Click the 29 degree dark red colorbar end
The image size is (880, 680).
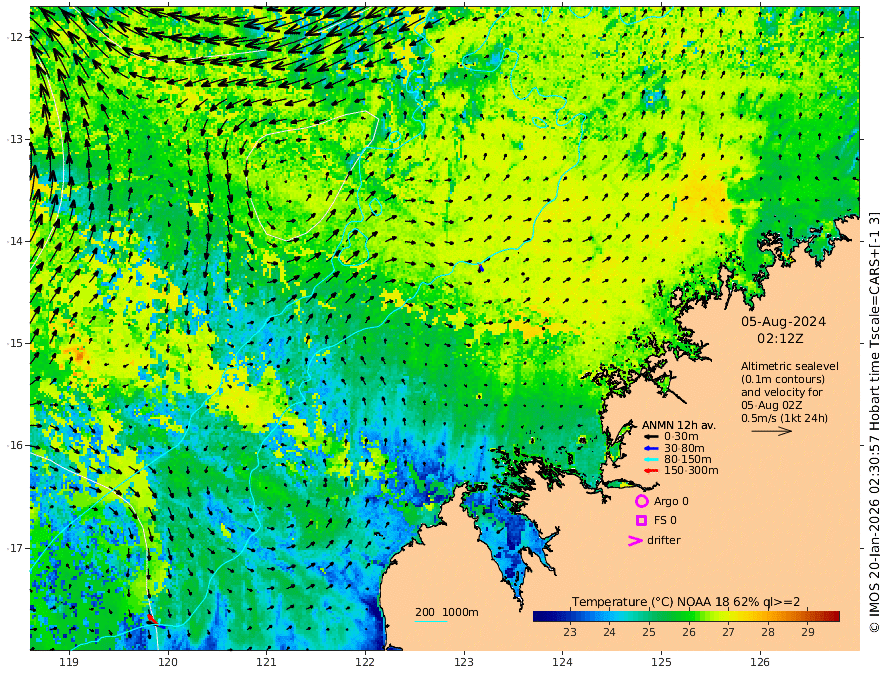pyautogui.click(x=833, y=616)
